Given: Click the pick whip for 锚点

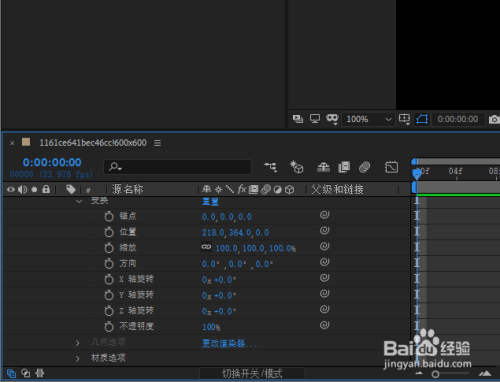Looking at the screenshot, I should (325, 215).
